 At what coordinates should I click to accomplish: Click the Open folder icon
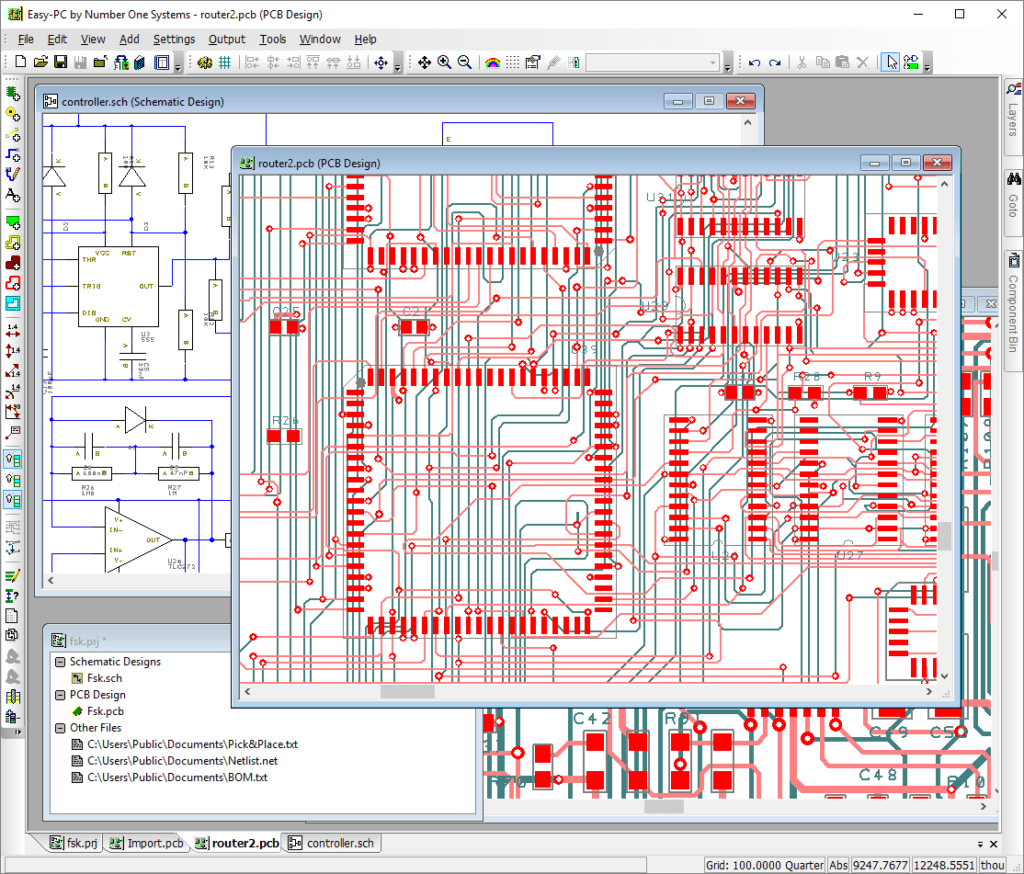40,62
